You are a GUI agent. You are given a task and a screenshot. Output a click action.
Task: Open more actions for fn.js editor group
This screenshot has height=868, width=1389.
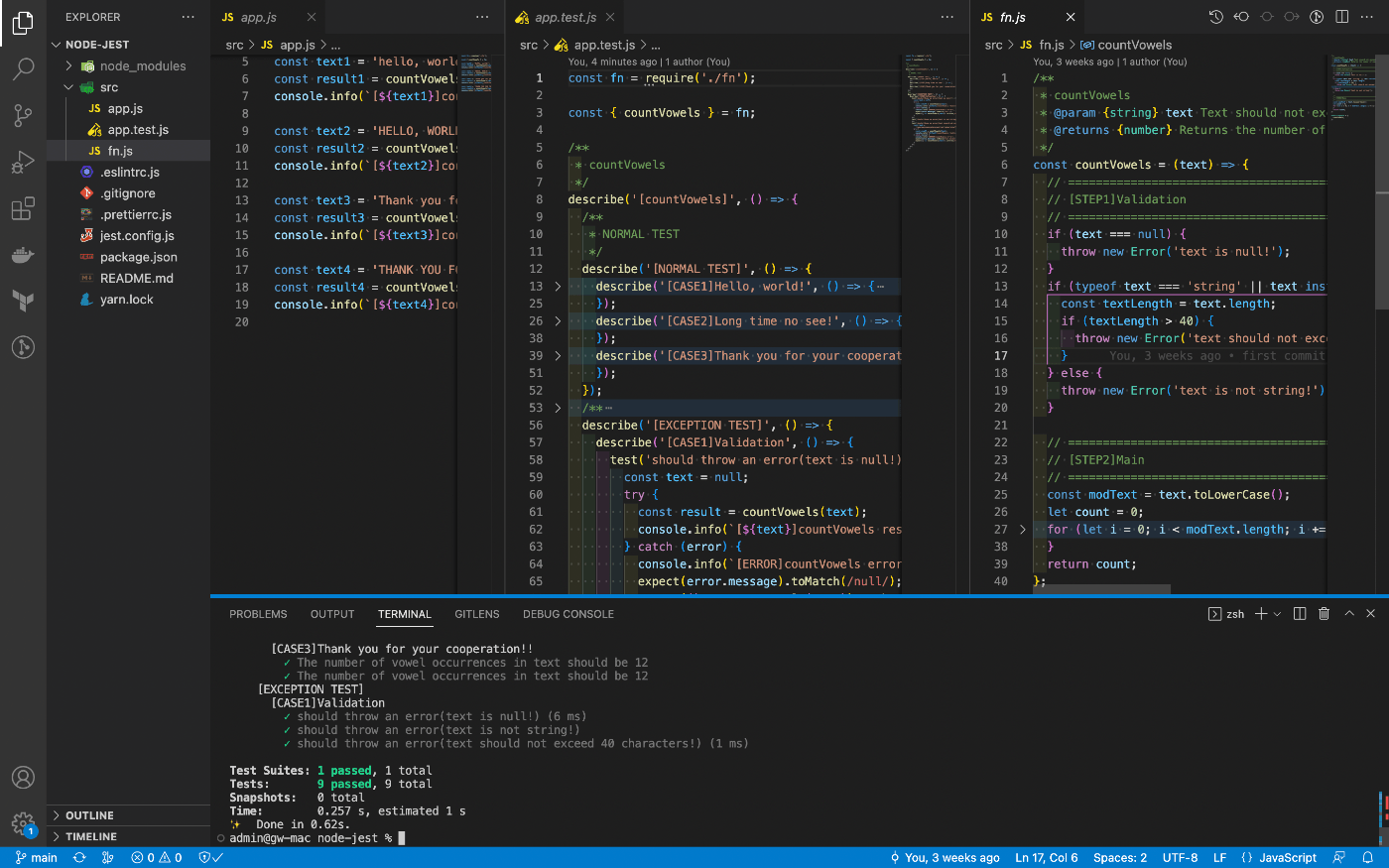point(1367,17)
